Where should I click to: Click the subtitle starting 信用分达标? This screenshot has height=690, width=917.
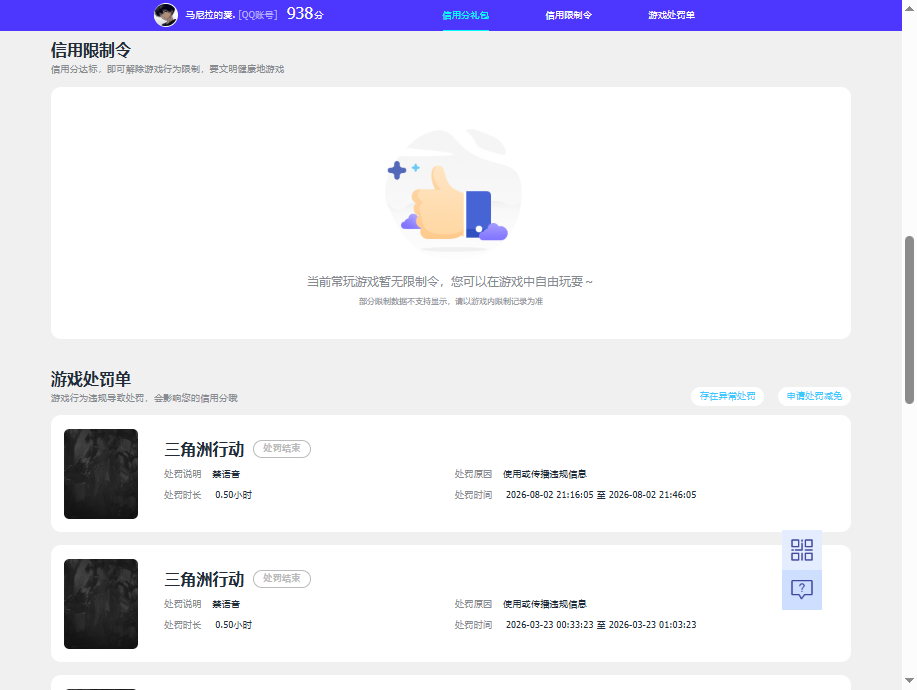coord(167,69)
